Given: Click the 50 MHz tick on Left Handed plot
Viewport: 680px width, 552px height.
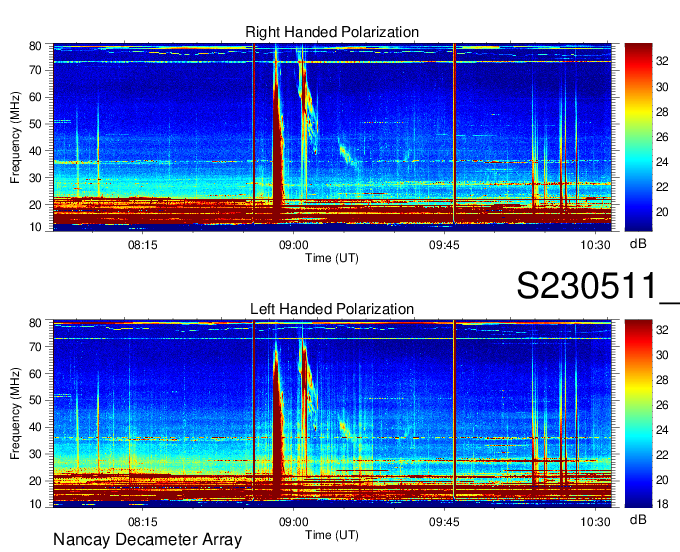Looking at the screenshot, I should (x=35, y=400).
